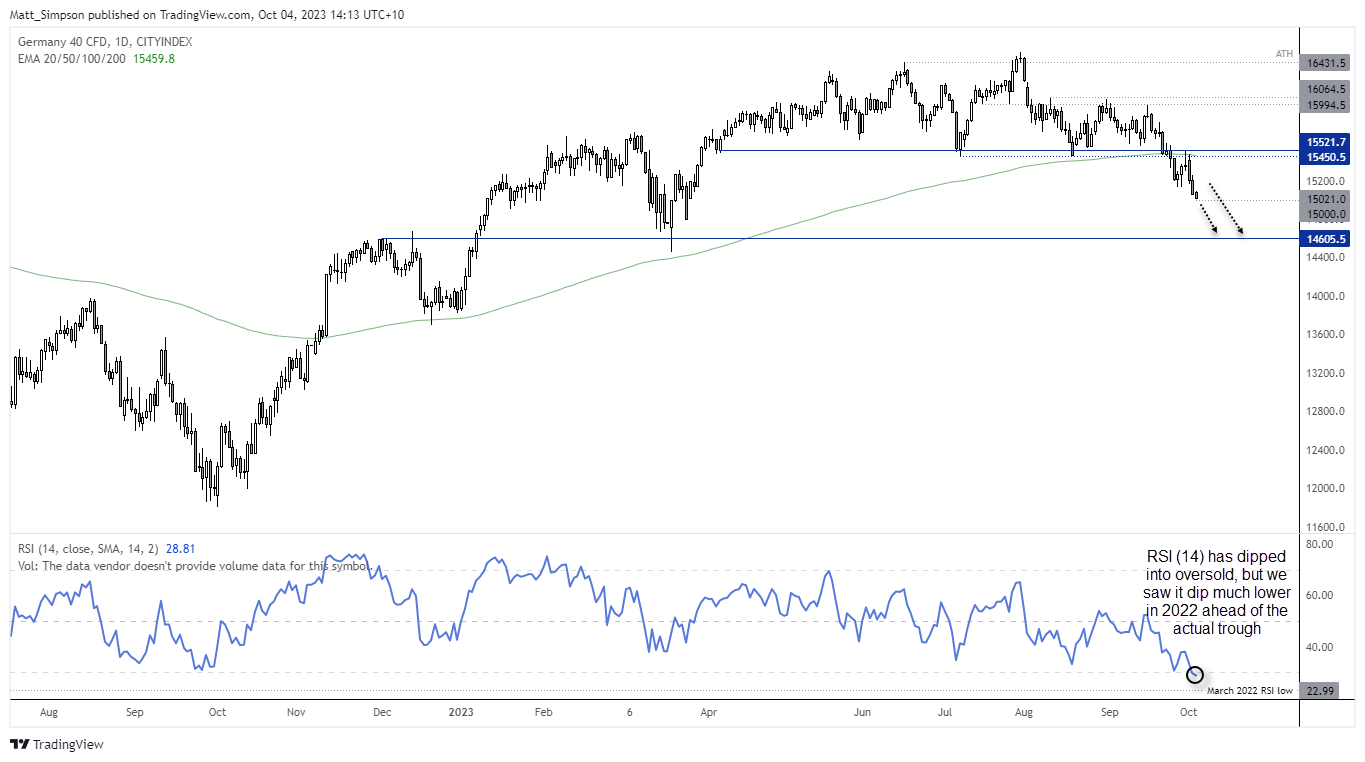The width and height of the screenshot is (1365, 762).
Task: Click the Oct label before Nov
Action: (x=217, y=713)
